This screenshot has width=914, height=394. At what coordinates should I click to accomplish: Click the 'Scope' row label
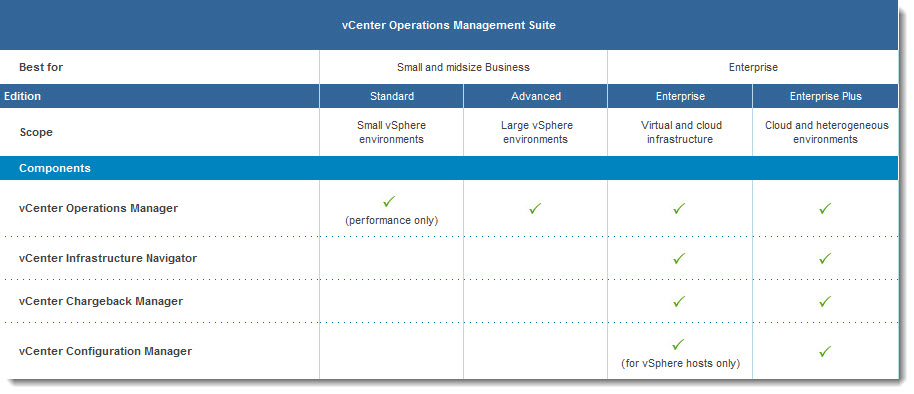pyautogui.click(x=36, y=132)
